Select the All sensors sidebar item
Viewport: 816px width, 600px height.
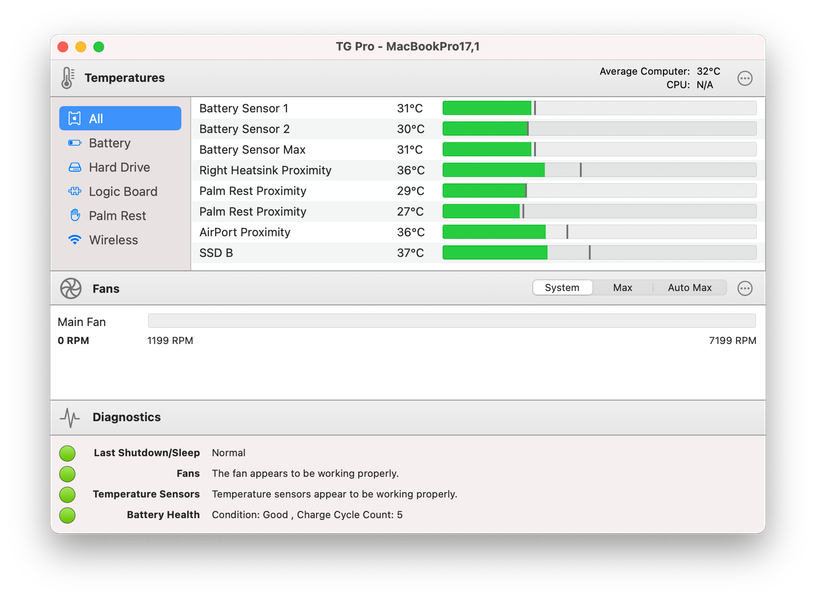120,118
